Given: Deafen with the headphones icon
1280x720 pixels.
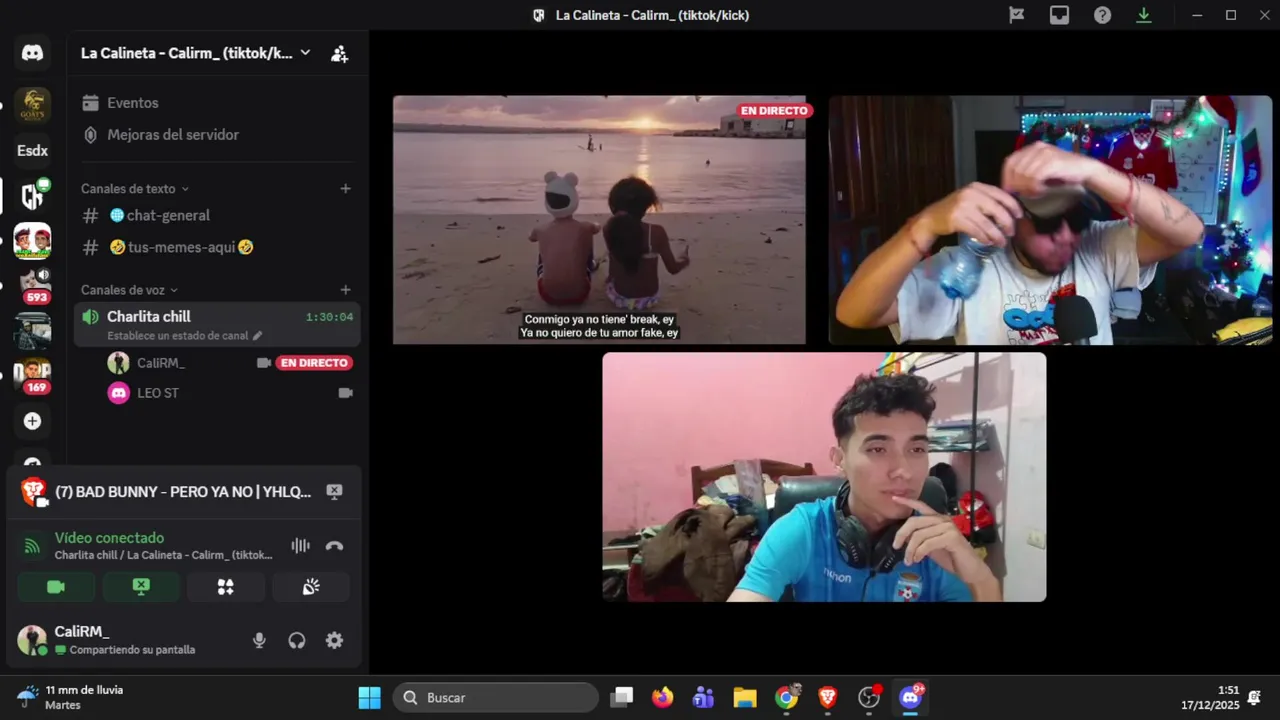Looking at the screenshot, I should pos(297,641).
